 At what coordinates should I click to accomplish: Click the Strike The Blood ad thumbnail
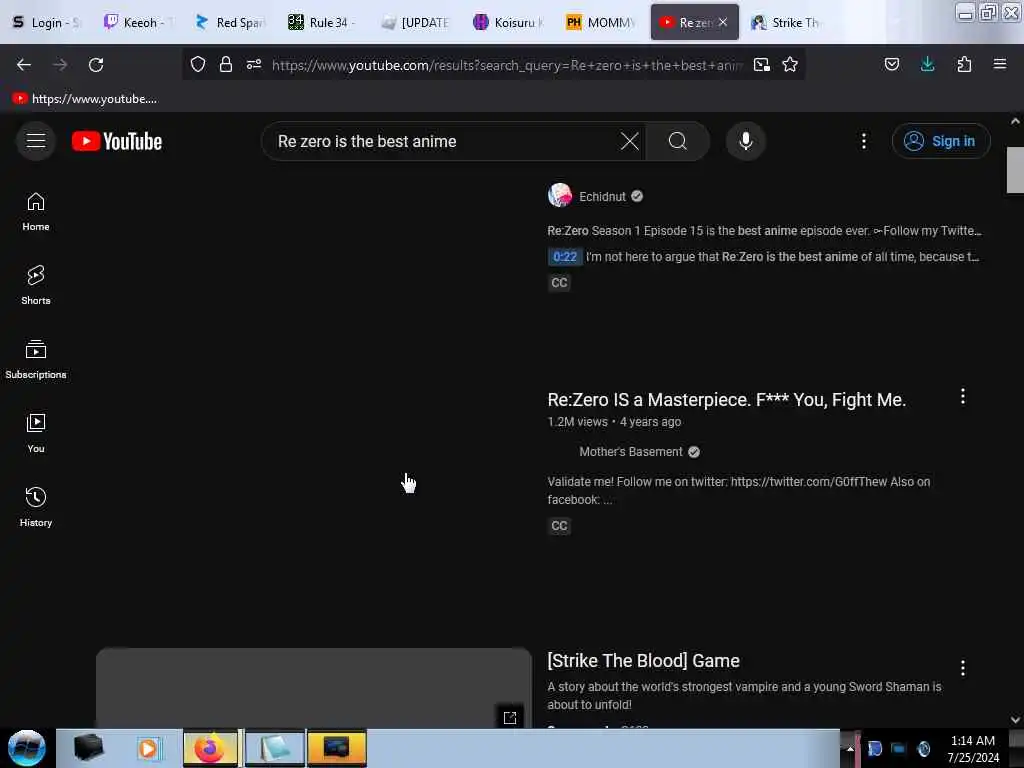pyautogui.click(x=313, y=687)
